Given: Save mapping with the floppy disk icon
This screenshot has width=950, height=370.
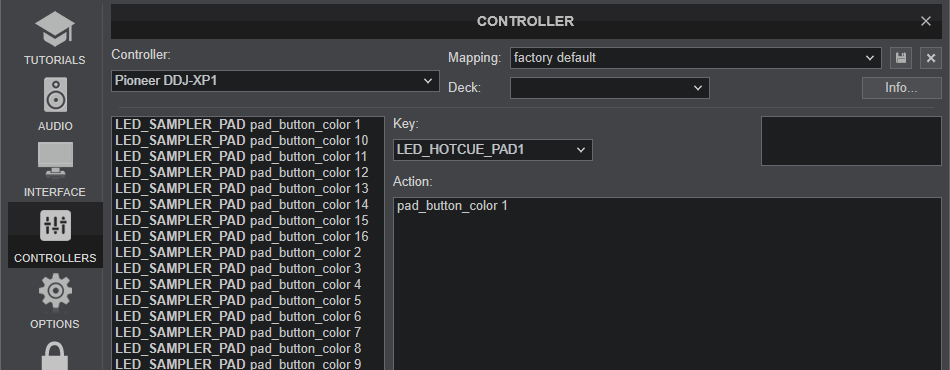Looking at the screenshot, I should pyautogui.click(x=901, y=58).
